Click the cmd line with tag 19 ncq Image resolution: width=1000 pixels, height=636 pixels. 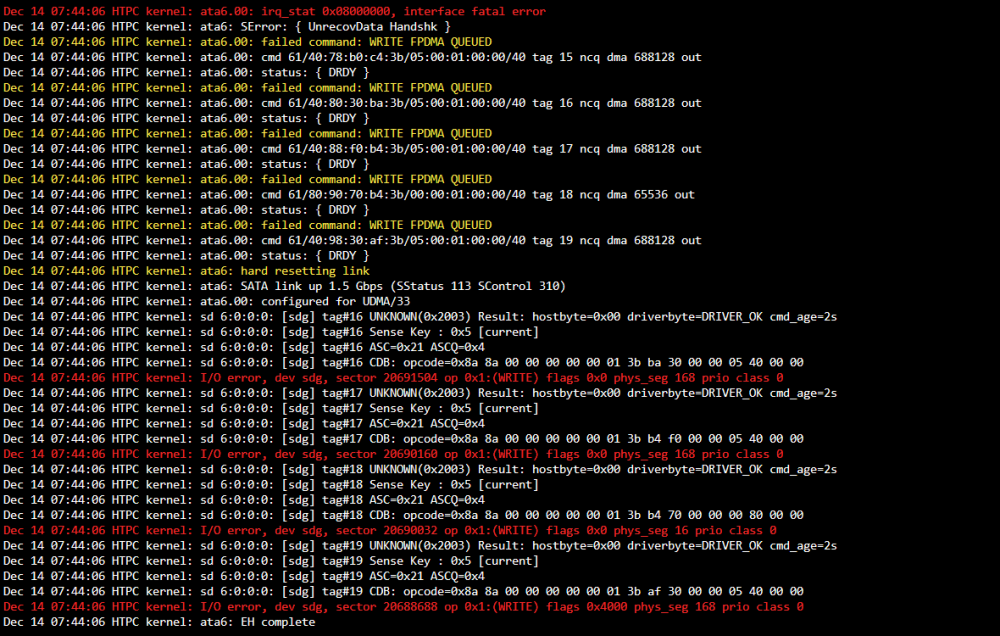tap(352, 240)
